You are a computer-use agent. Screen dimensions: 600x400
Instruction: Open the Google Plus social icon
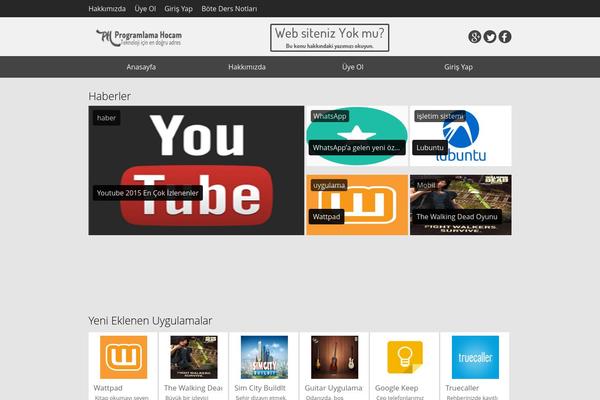pyautogui.click(x=474, y=37)
